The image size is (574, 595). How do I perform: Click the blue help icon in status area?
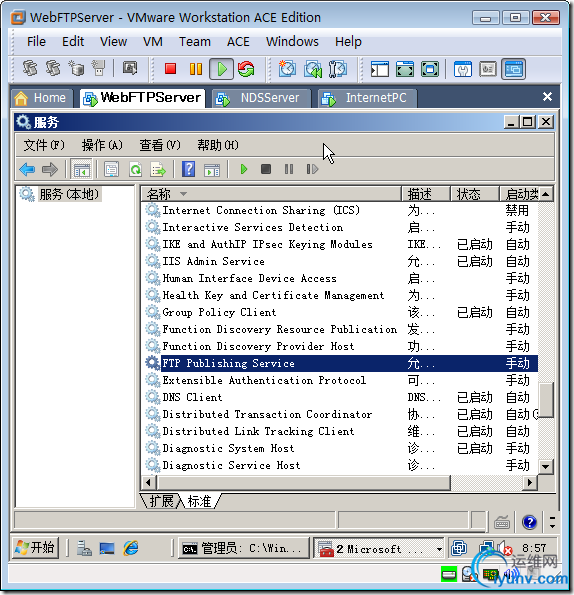(529, 522)
